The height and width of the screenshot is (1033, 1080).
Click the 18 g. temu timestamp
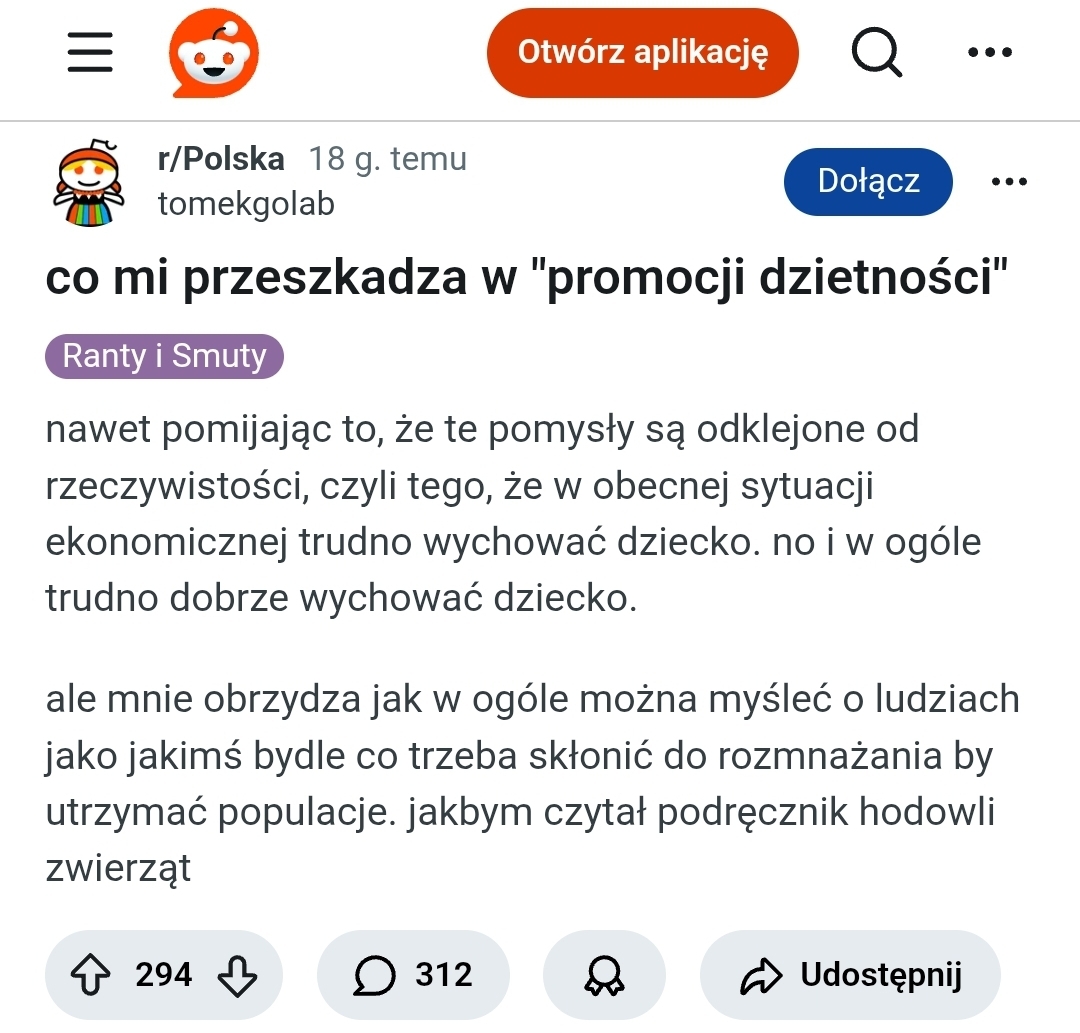coord(387,159)
